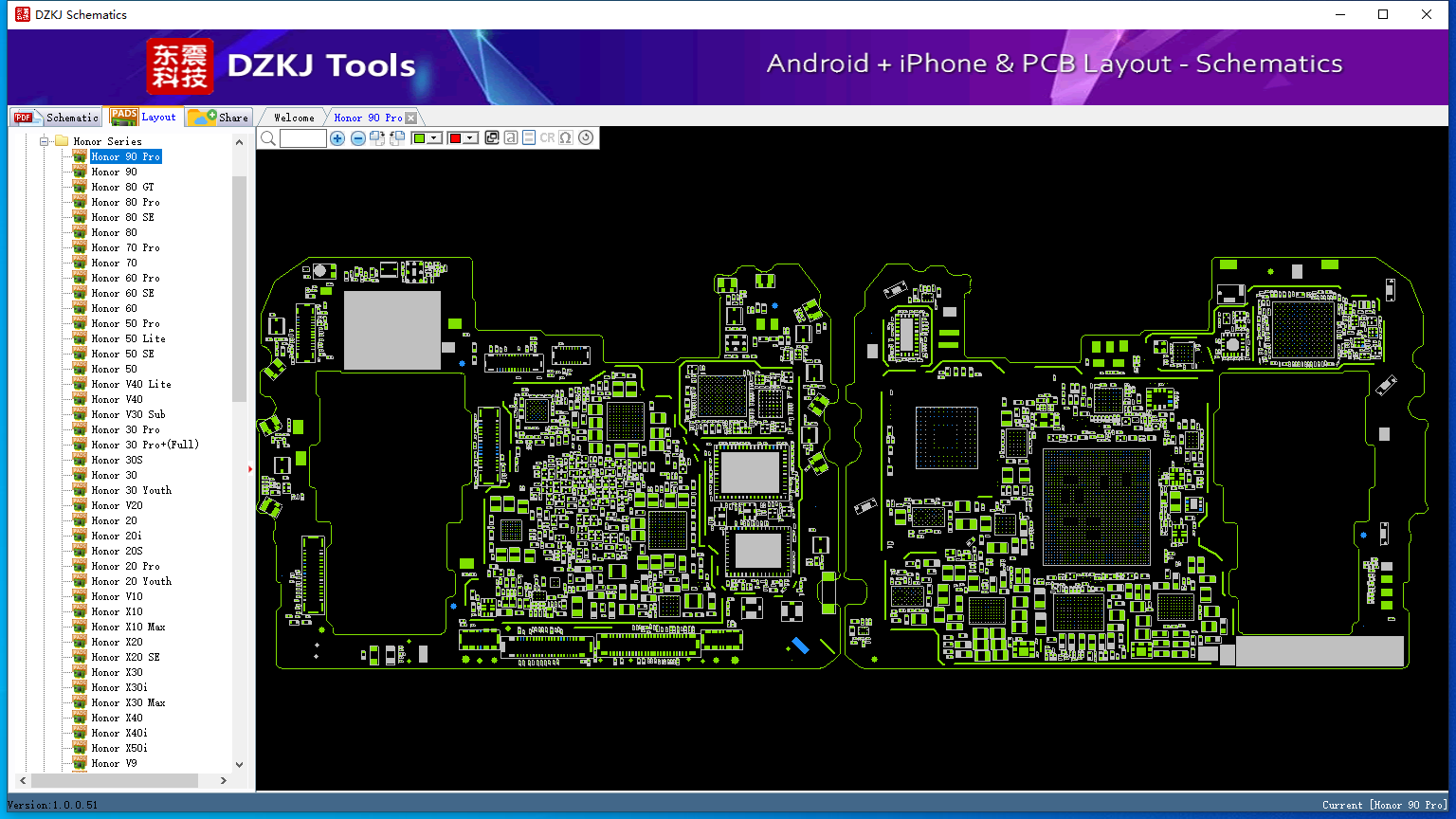Click tree scrollbar up arrow
The width and height of the screenshot is (1456, 819).
(239, 142)
